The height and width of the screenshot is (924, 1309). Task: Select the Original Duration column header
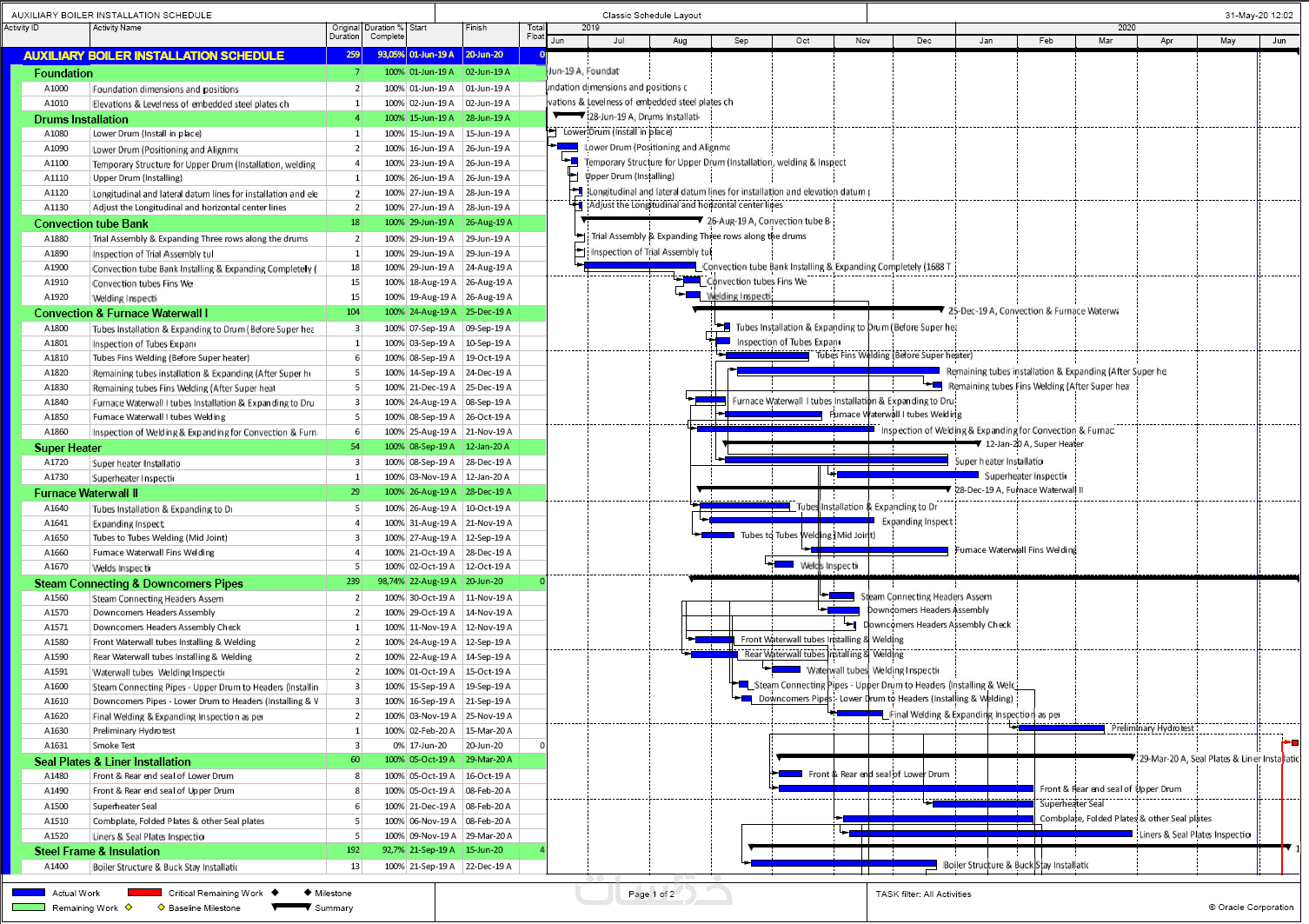[x=344, y=32]
